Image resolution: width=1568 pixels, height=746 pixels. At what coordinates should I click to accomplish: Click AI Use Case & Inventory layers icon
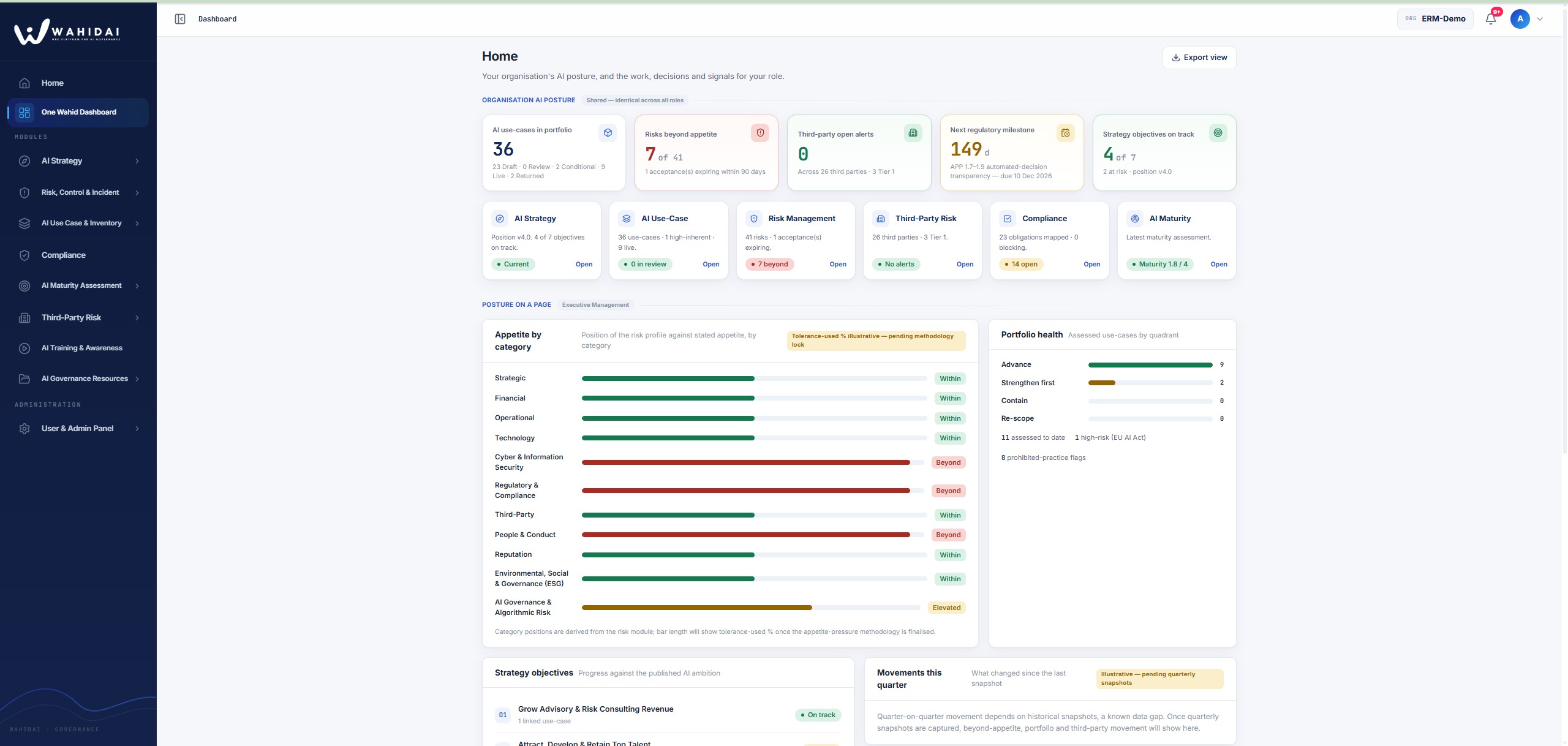point(24,224)
